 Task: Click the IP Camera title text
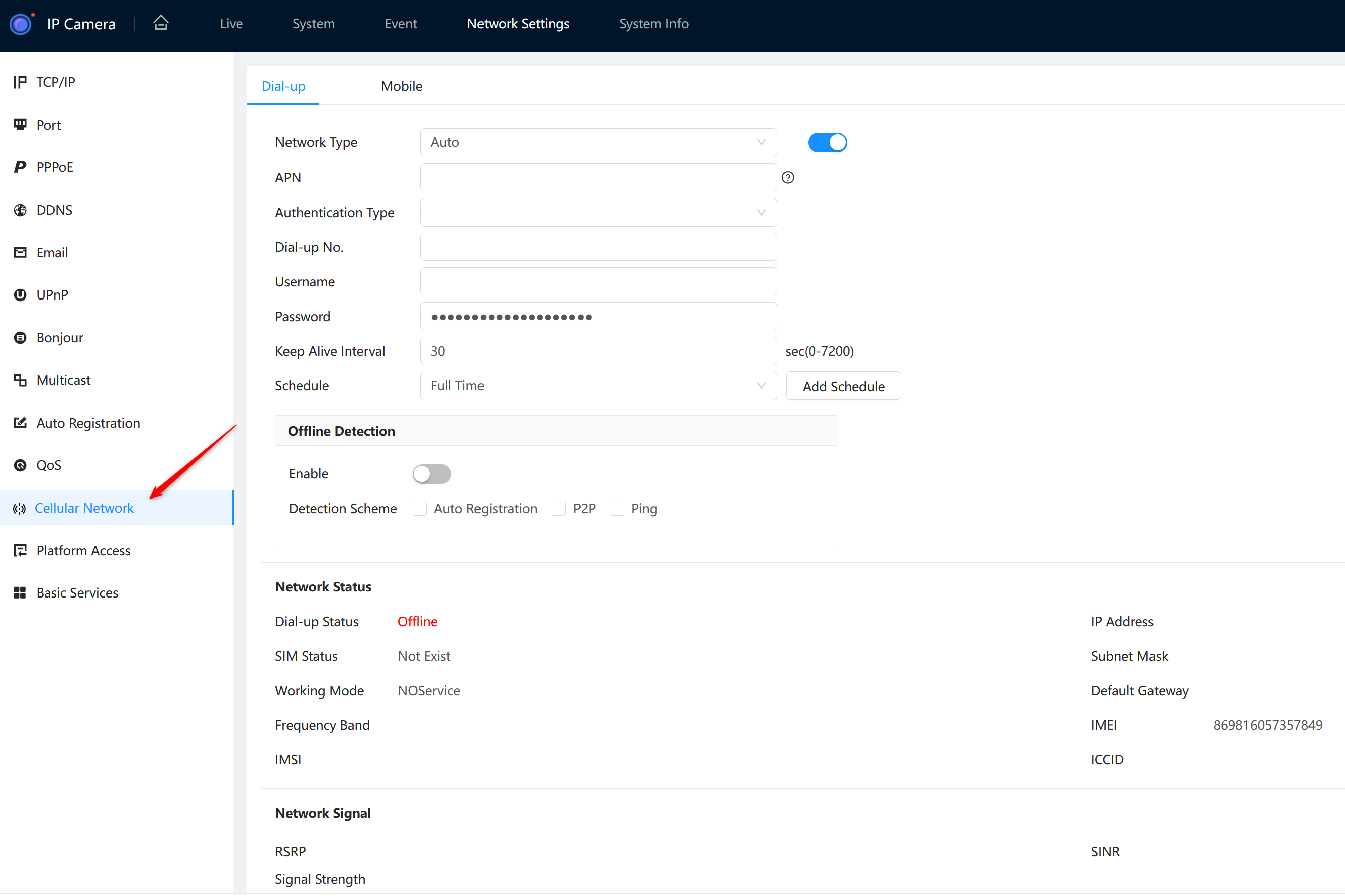pos(81,24)
